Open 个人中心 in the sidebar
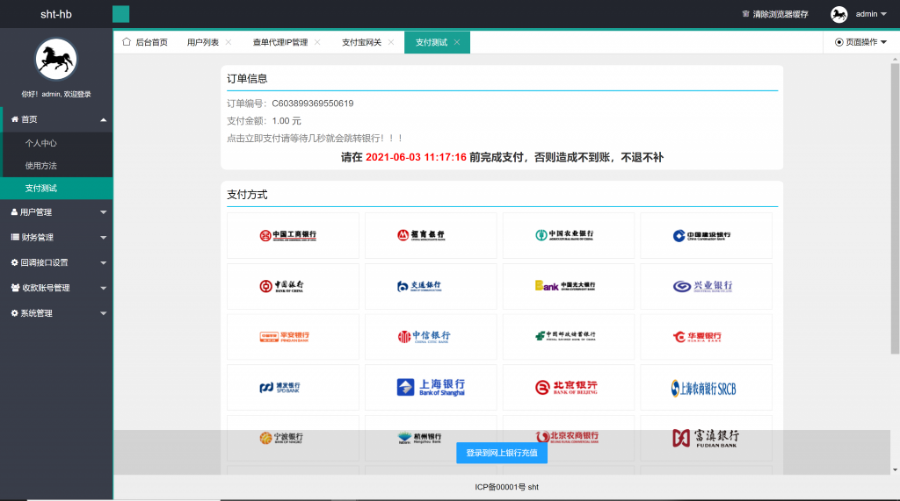Viewport: 900px width, 501px height. [x=41, y=143]
